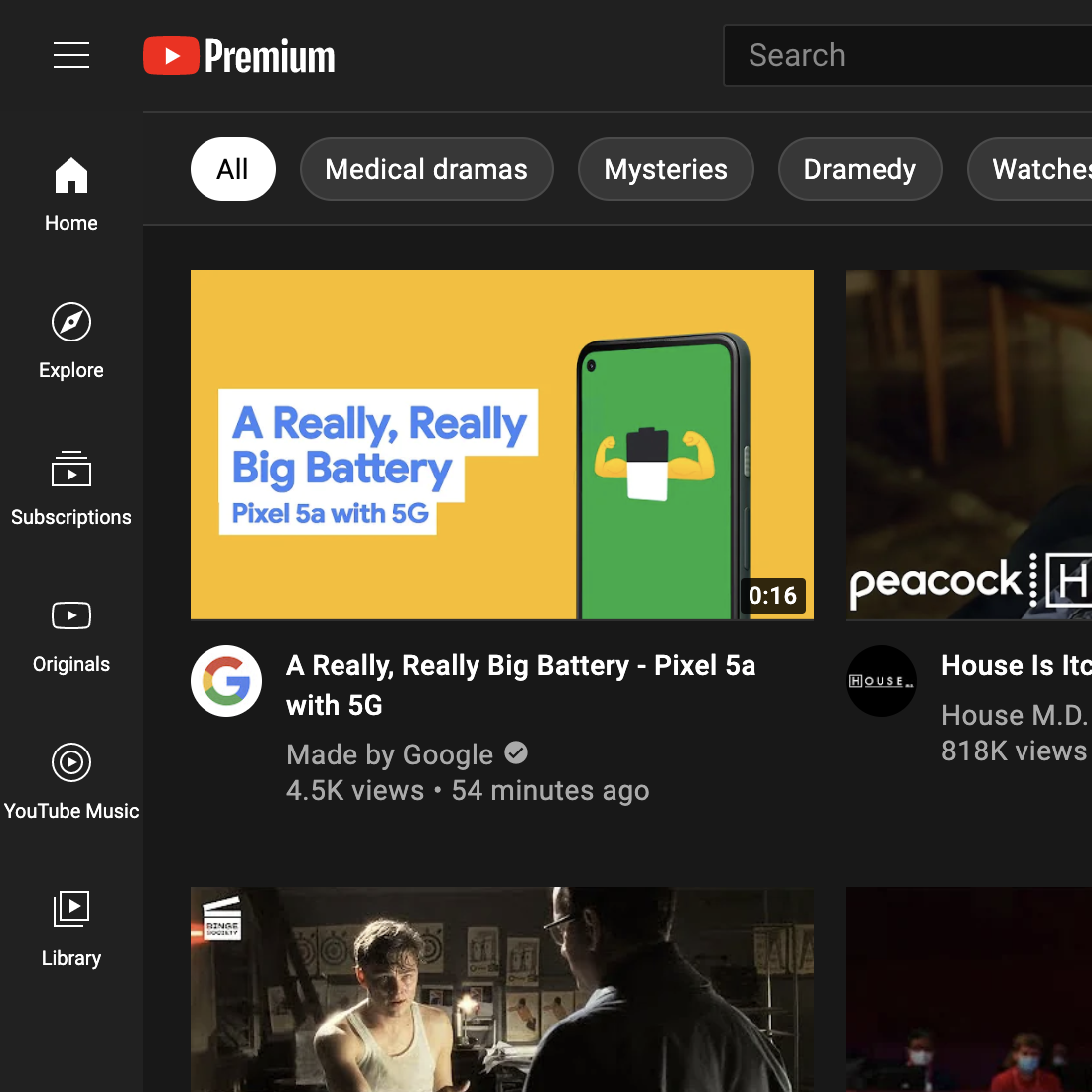This screenshot has width=1092, height=1092.
Task: Open the Subscriptions icon
Action: tap(70, 469)
